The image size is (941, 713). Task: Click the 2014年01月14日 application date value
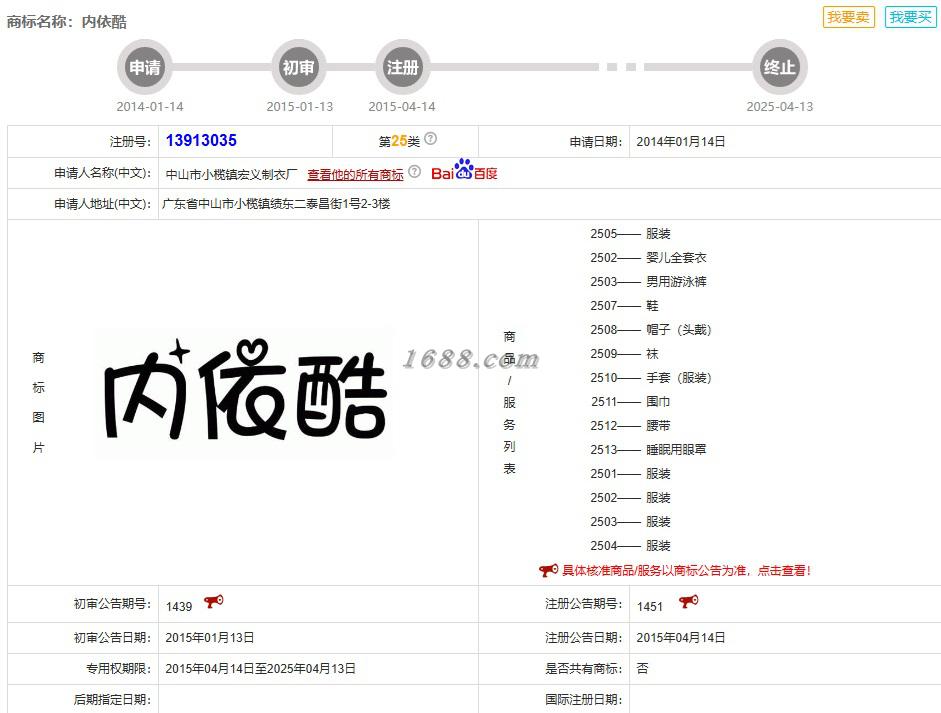pos(681,142)
